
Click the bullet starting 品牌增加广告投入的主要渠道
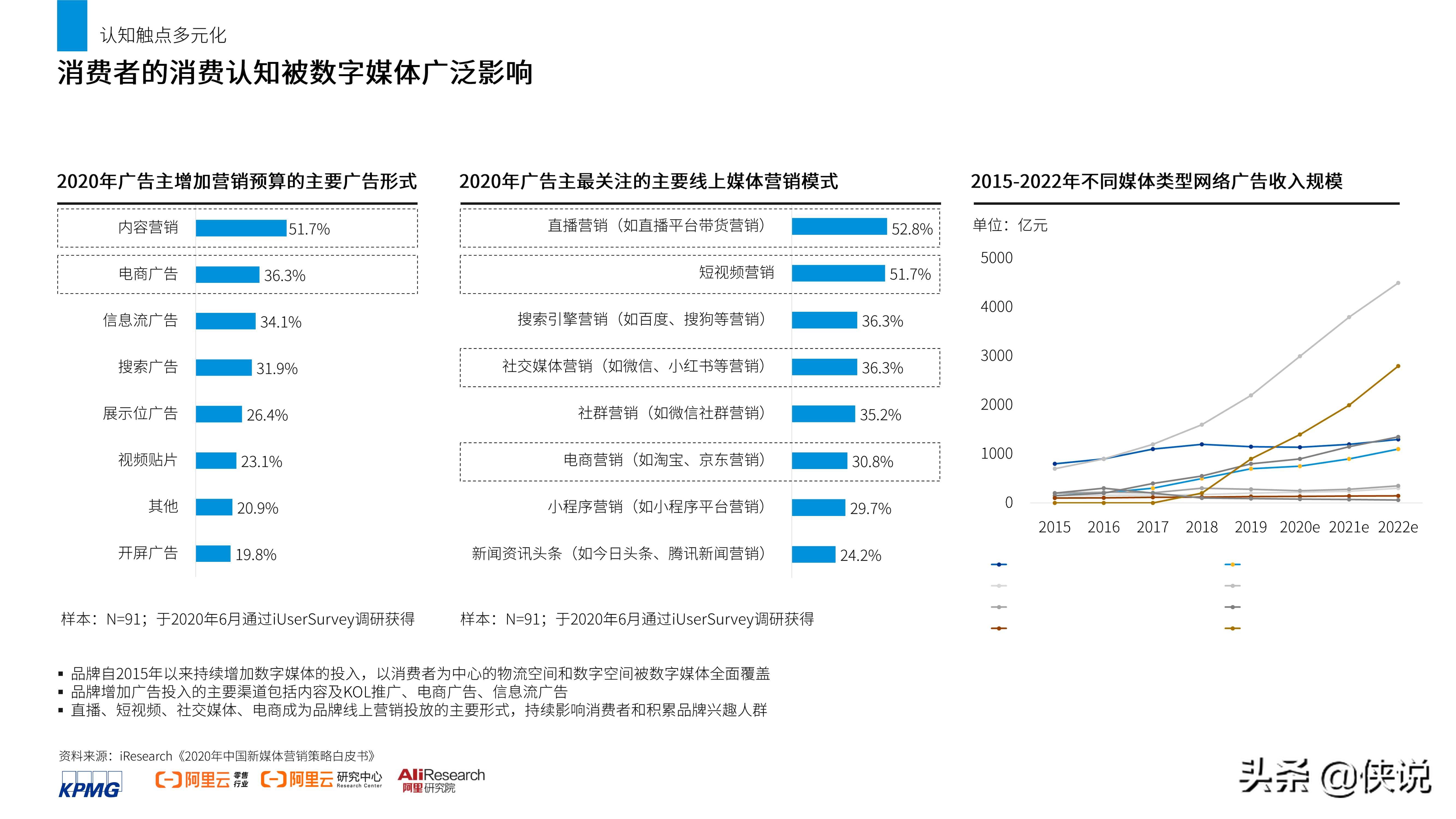point(319,692)
